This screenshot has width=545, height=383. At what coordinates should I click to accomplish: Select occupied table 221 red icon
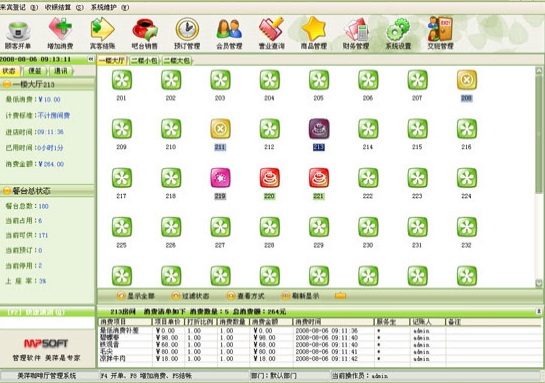[x=319, y=178]
